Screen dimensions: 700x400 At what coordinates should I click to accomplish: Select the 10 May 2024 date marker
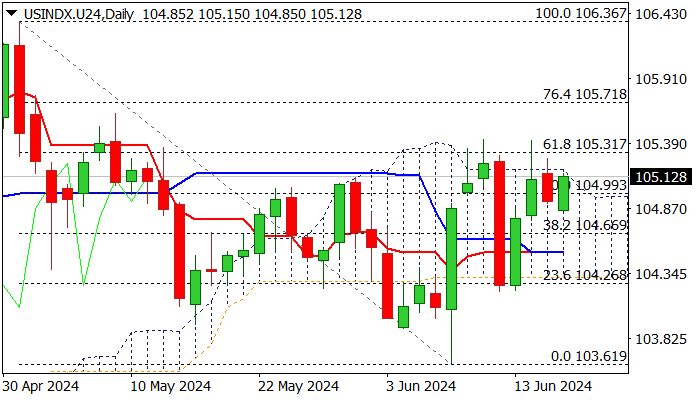(x=171, y=386)
